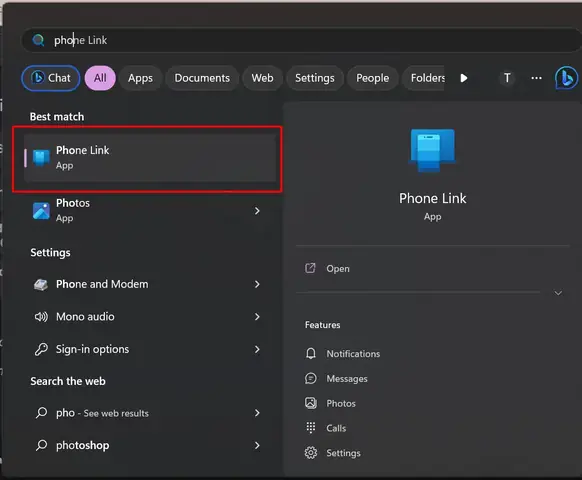Click the magnifier icon beside pho web result
The image size is (582, 480).
(x=41, y=413)
